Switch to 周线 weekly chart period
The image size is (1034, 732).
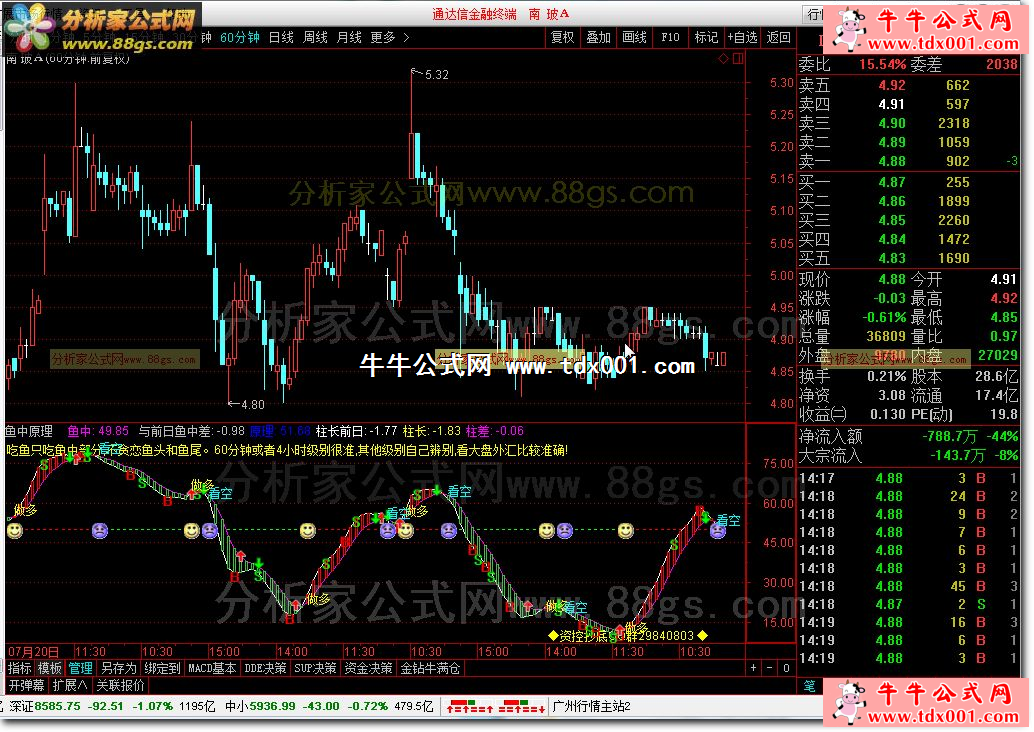point(315,38)
